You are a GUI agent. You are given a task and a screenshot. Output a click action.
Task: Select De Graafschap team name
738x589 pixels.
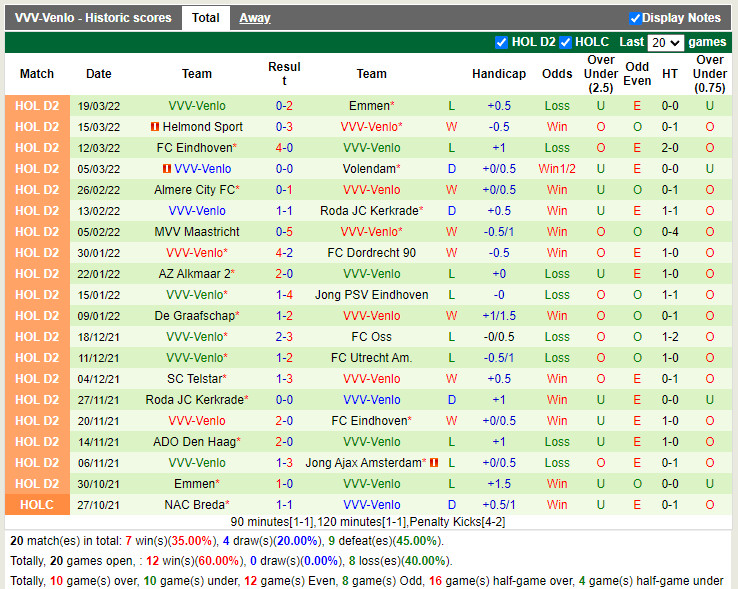(x=194, y=315)
